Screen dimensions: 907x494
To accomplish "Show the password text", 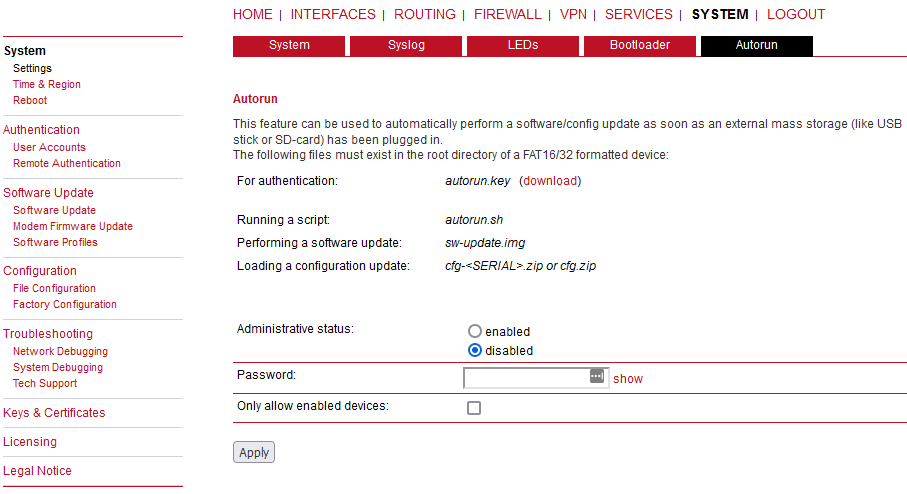I will (x=628, y=379).
